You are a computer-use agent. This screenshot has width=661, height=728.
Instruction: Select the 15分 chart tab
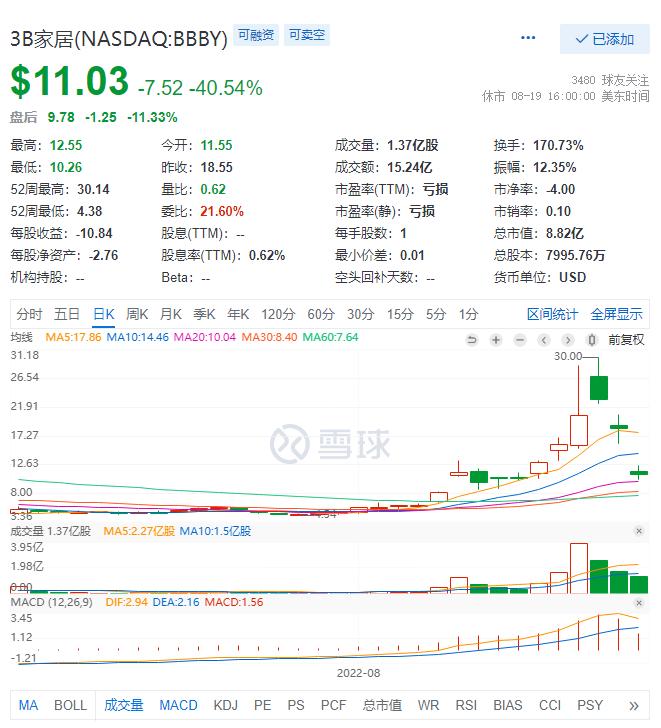[x=400, y=314]
